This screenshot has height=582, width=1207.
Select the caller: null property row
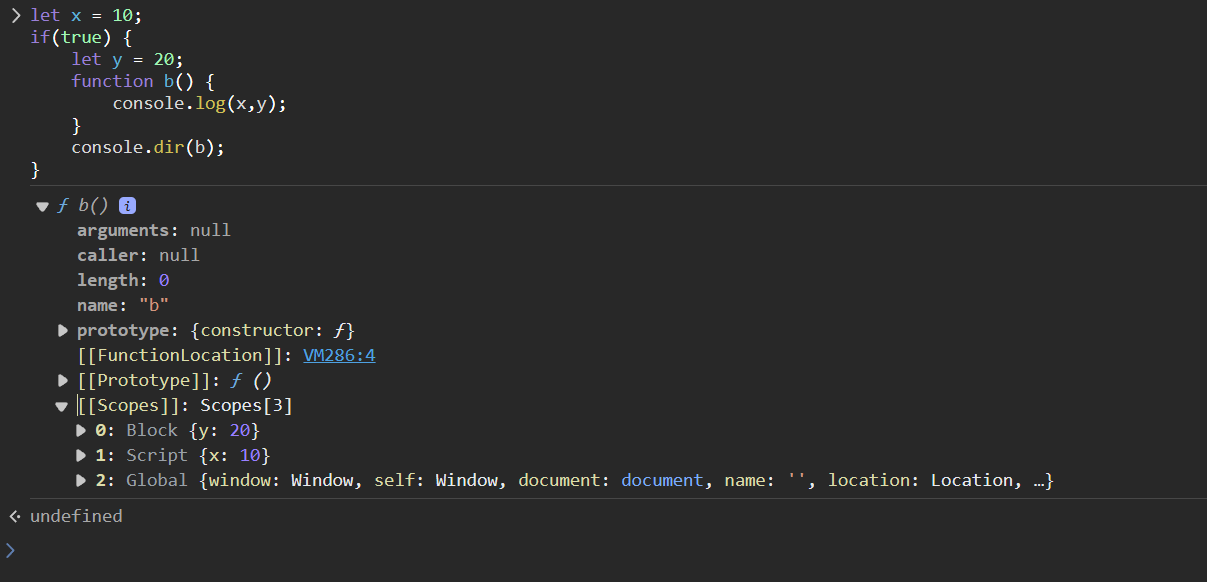[138, 255]
